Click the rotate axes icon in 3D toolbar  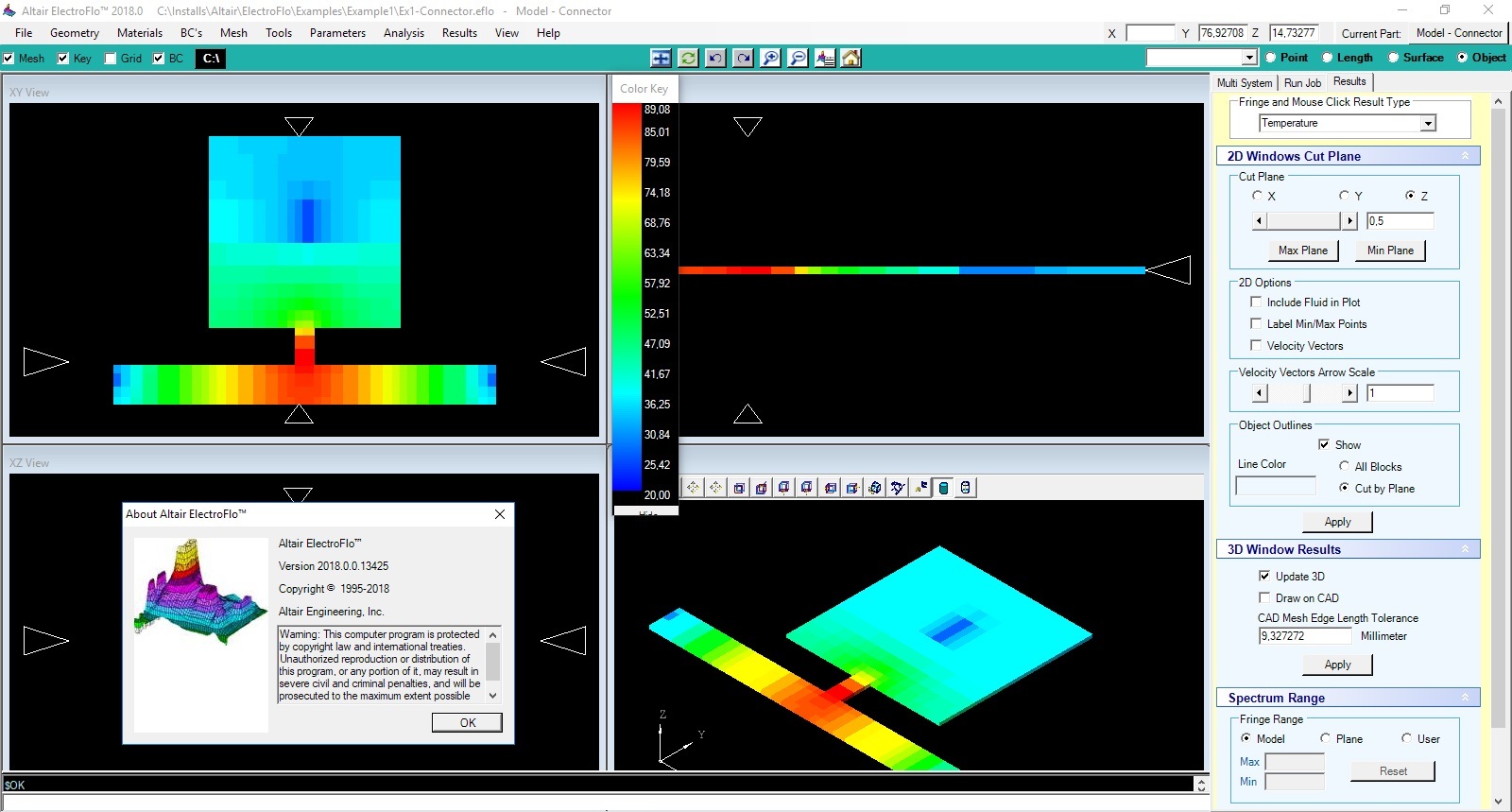coord(898,488)
